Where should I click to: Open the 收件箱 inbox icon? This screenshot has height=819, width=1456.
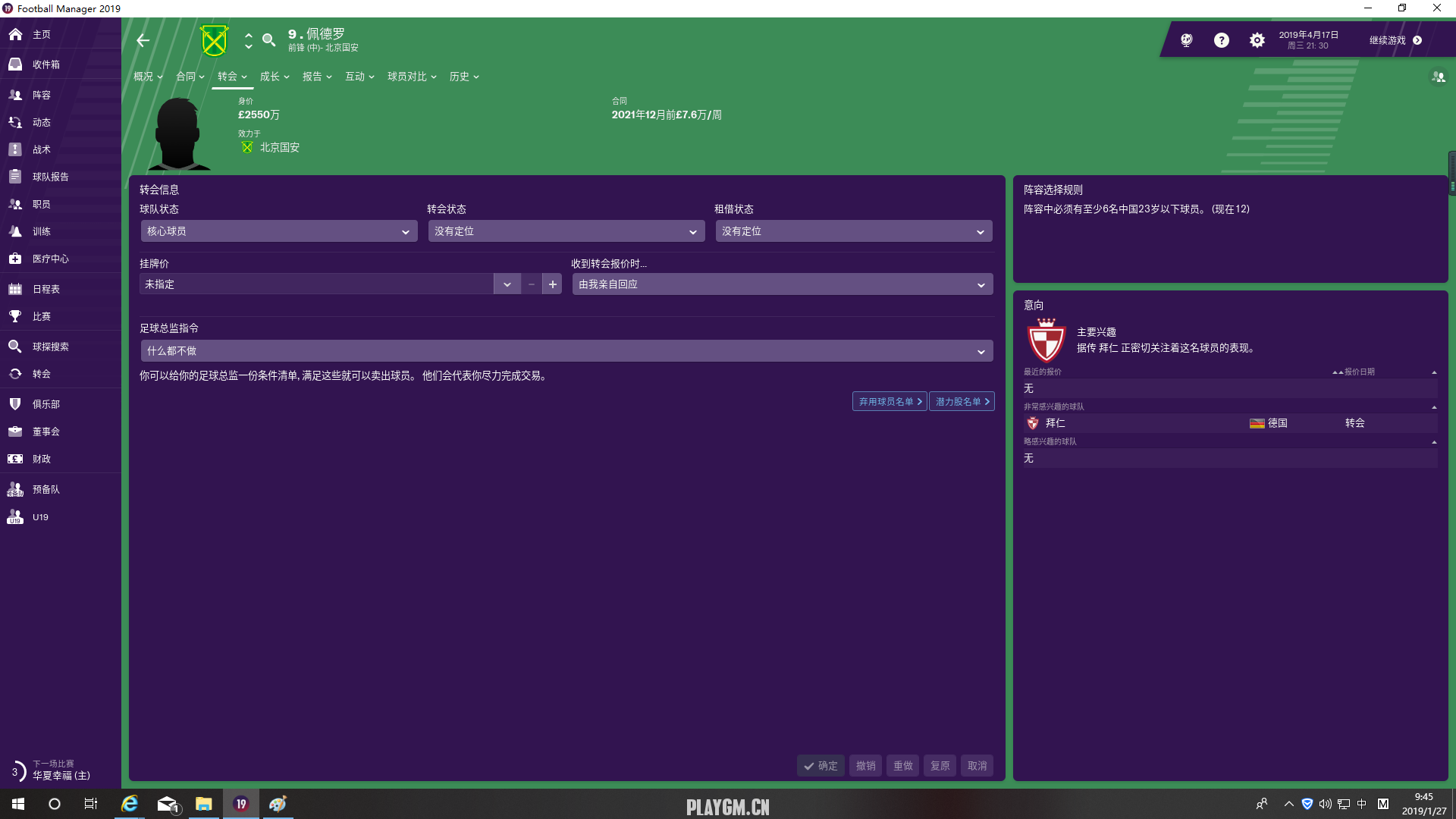click(x=15, y=64)
